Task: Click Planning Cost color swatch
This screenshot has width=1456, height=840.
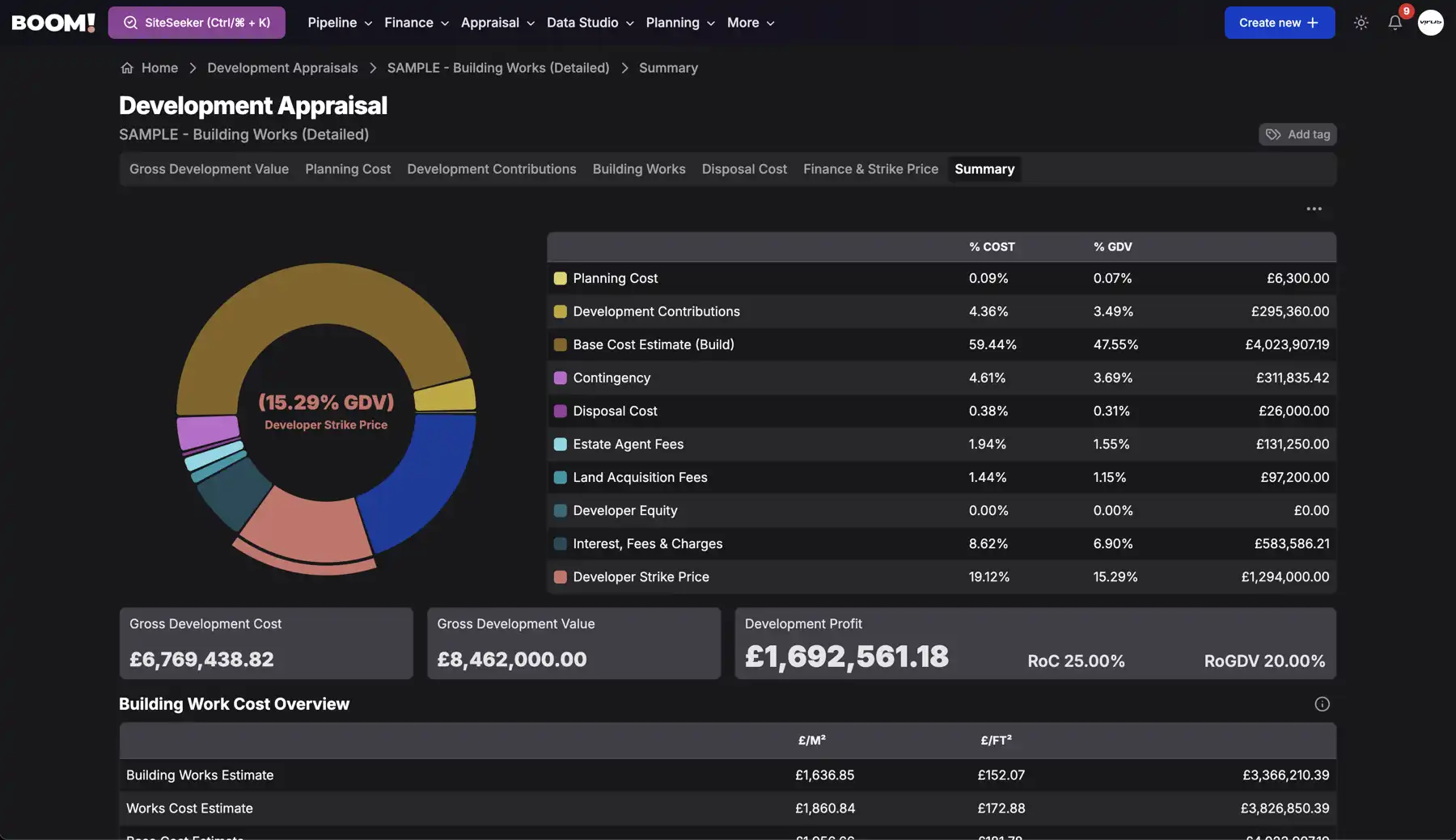Action: [x=560, y=278]
